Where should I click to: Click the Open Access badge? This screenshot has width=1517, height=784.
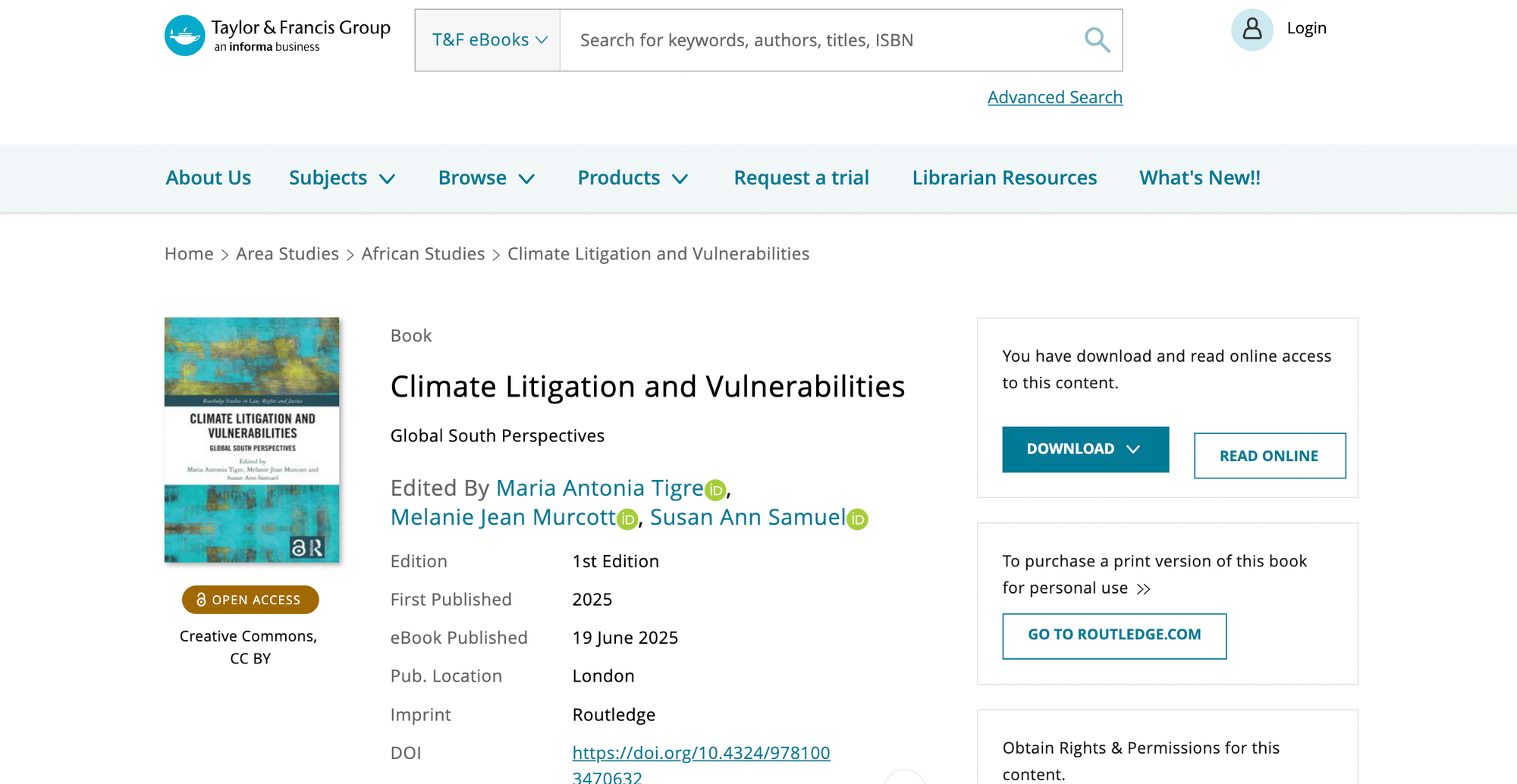click(x=250, y=600)
